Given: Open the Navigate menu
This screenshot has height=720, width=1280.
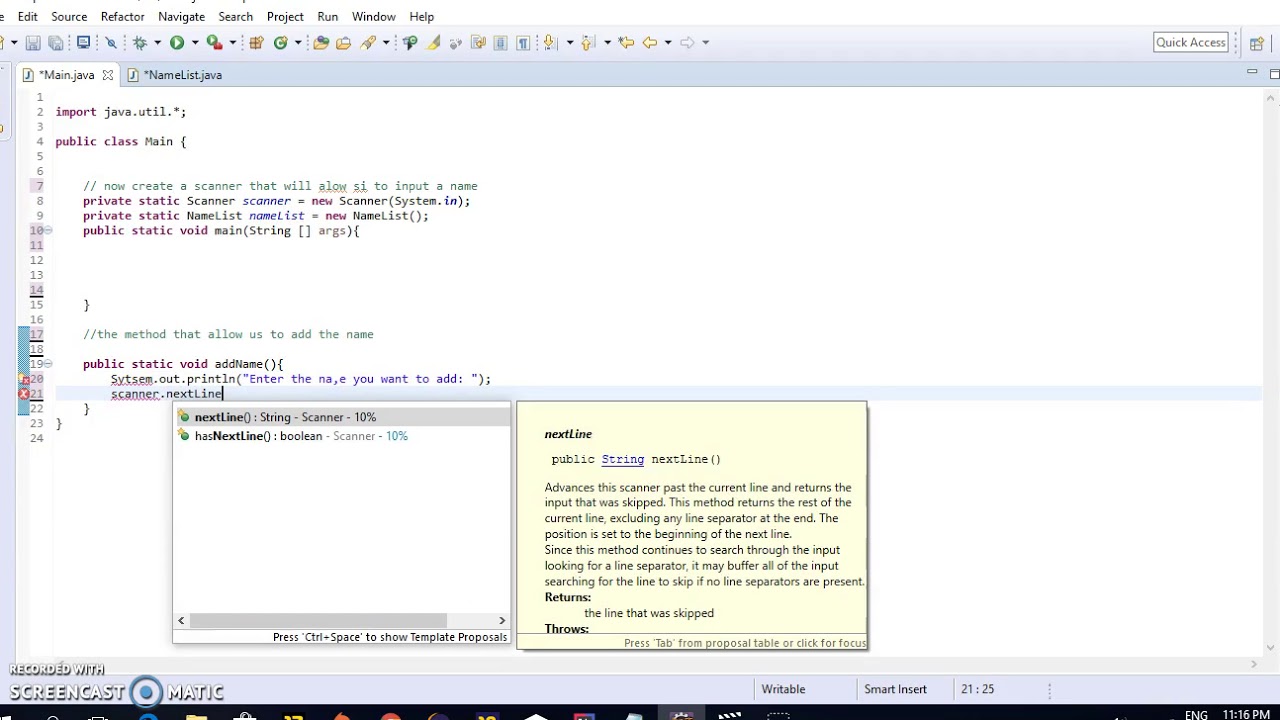Looking at the screenshot, I should [x=181, y=16].
